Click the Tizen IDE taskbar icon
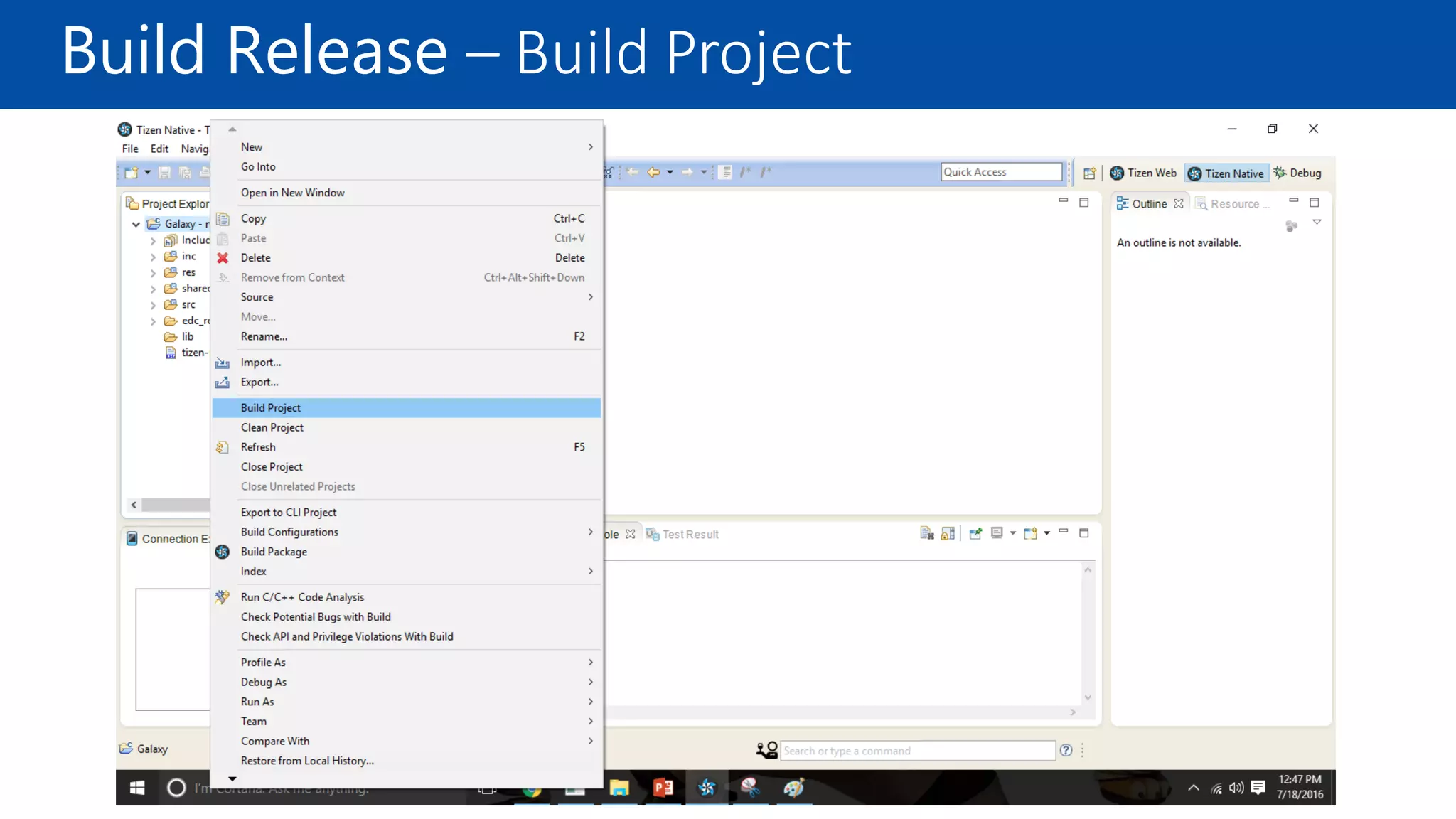The width and height of the screenshot is (1456, 819). click(707, 788)
